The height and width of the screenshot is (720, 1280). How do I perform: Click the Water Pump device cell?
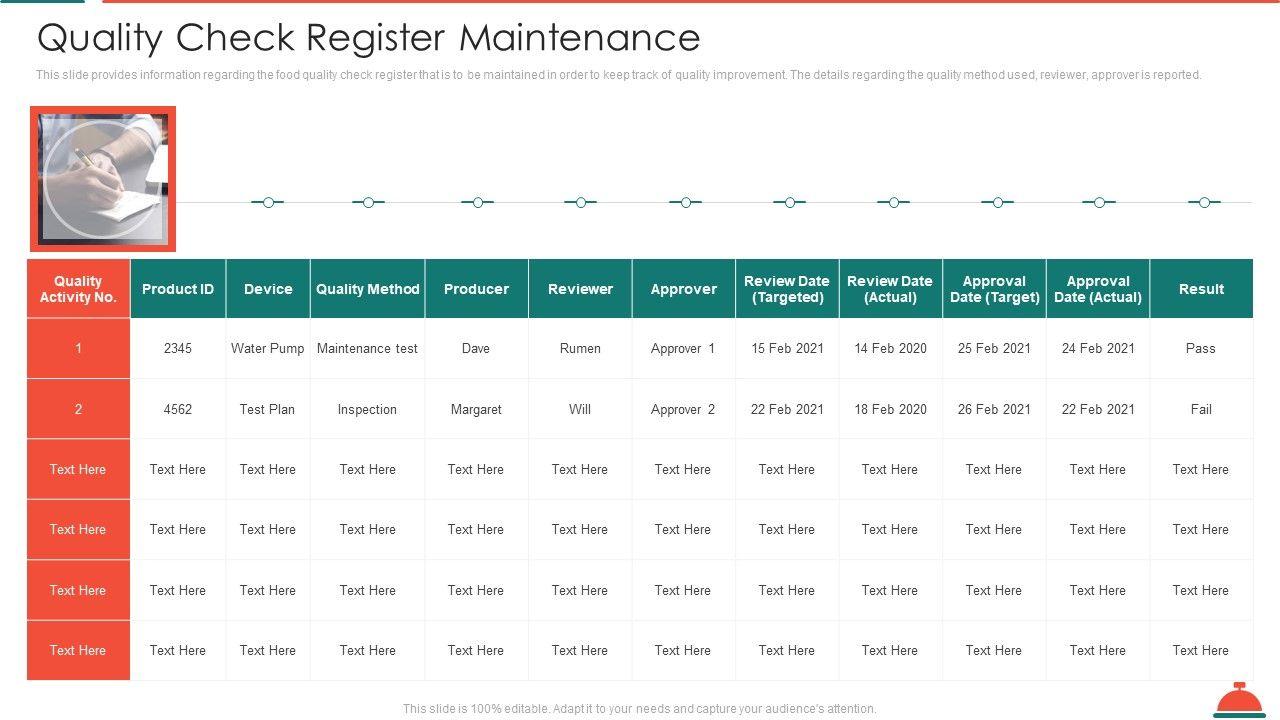tap(268, 349)
